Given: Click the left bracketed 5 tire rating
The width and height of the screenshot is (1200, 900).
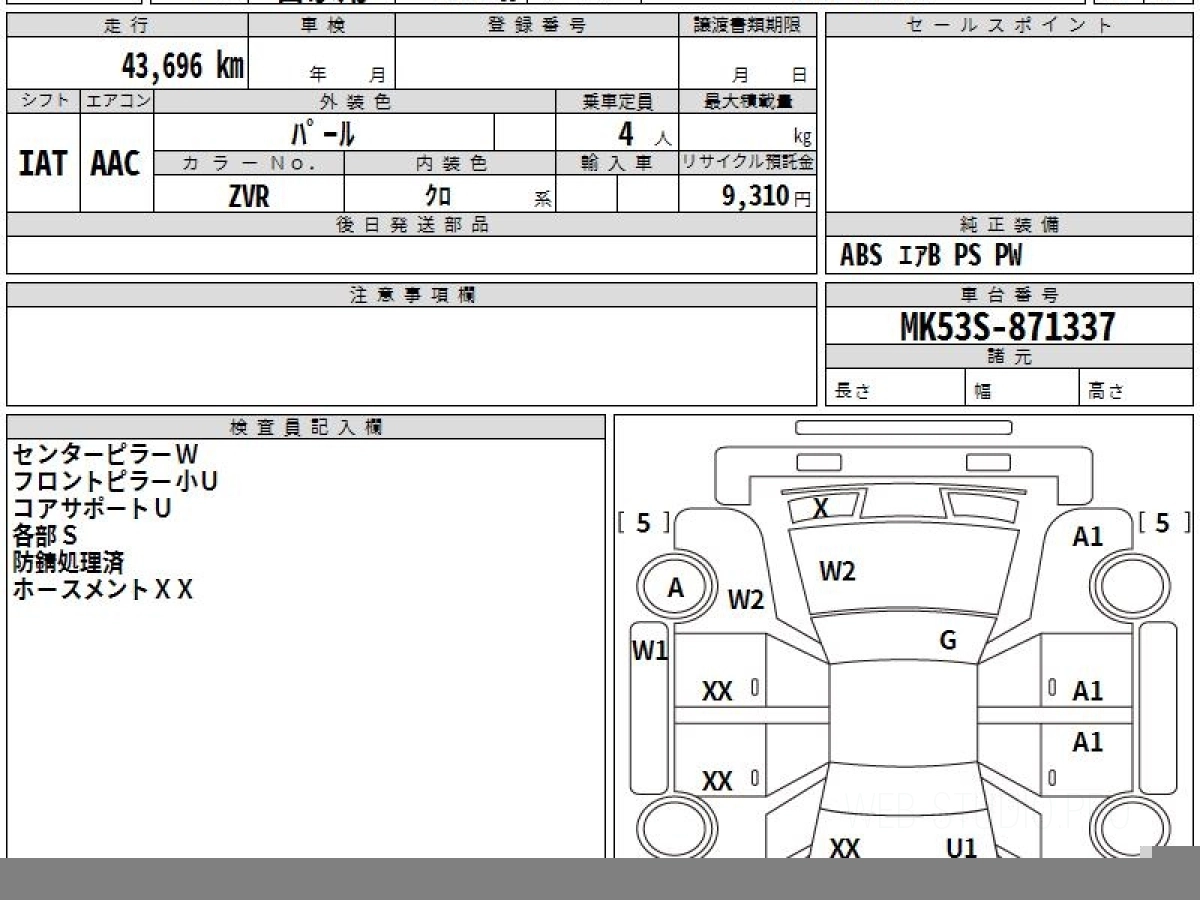Looking at the screenshot, I should tap(643, 523).
